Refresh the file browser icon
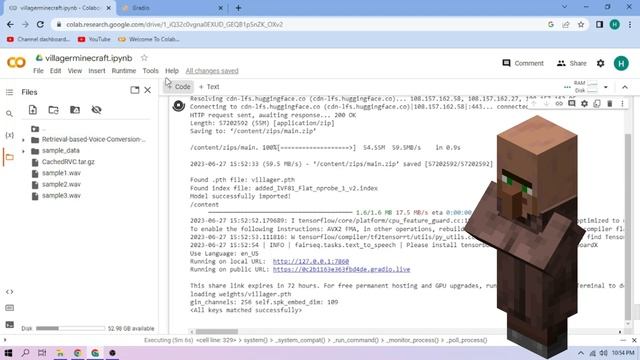Viewport: 640px width, 360px height. click(x=53, y=110)
